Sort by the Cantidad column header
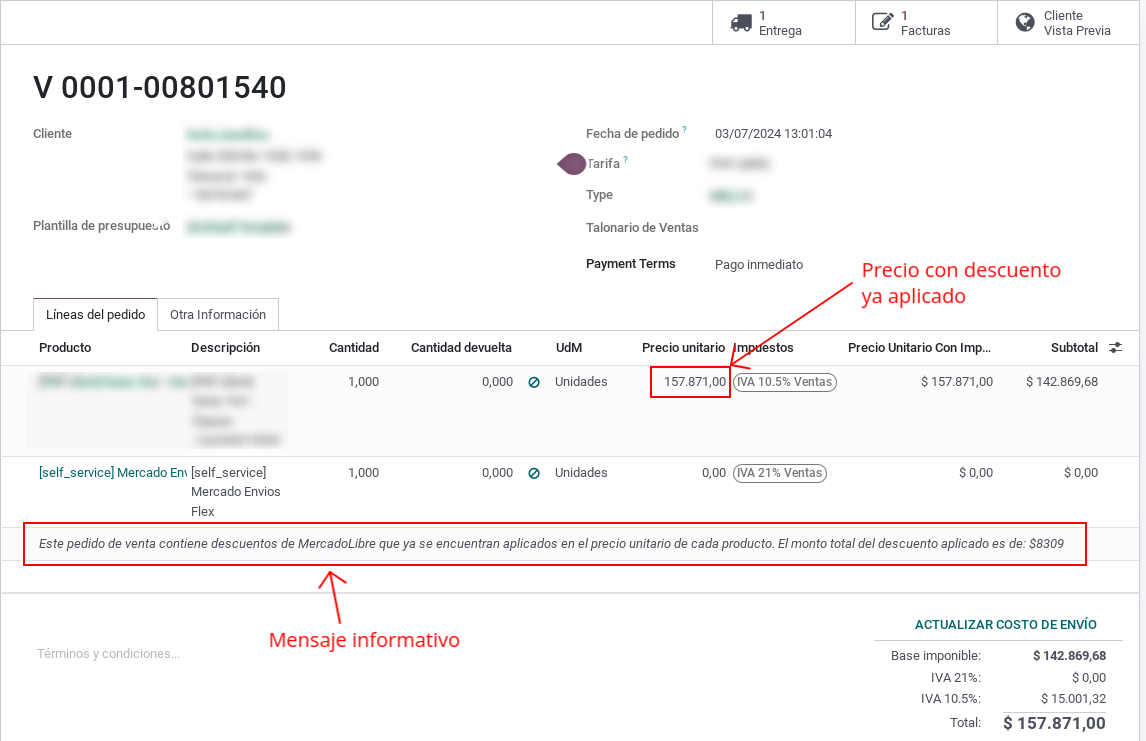1146x741 pixels. [x=354, y=348]
